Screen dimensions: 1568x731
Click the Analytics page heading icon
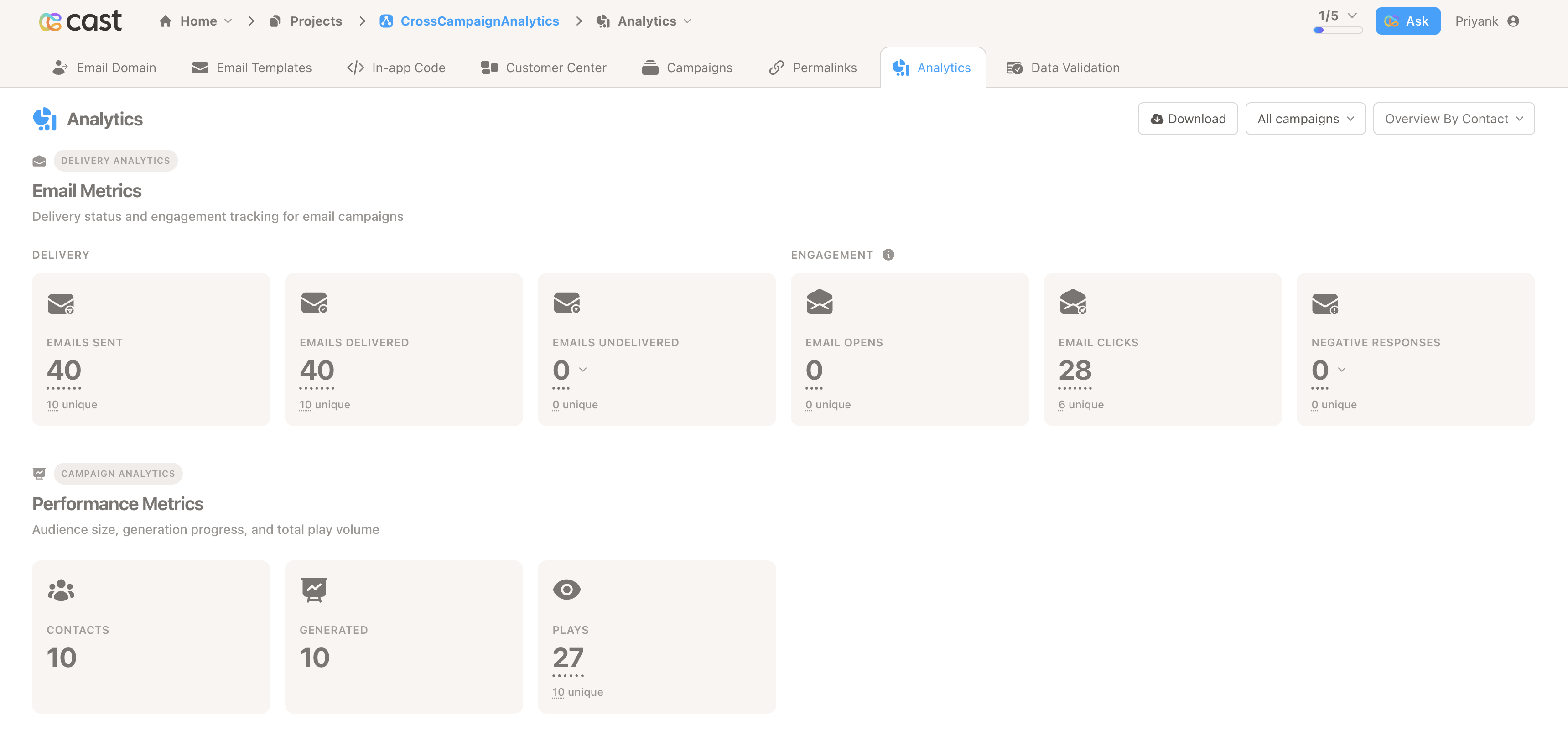point(44,119)
